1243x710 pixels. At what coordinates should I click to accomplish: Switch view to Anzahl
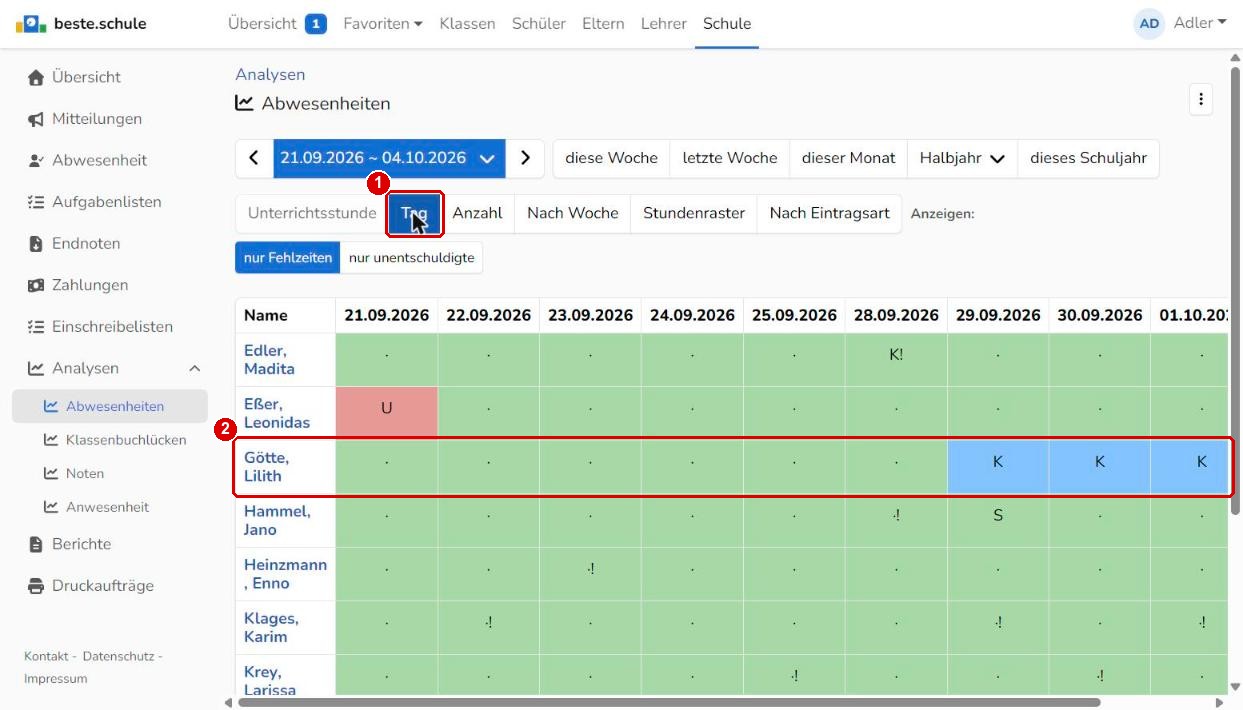(477, 213)
